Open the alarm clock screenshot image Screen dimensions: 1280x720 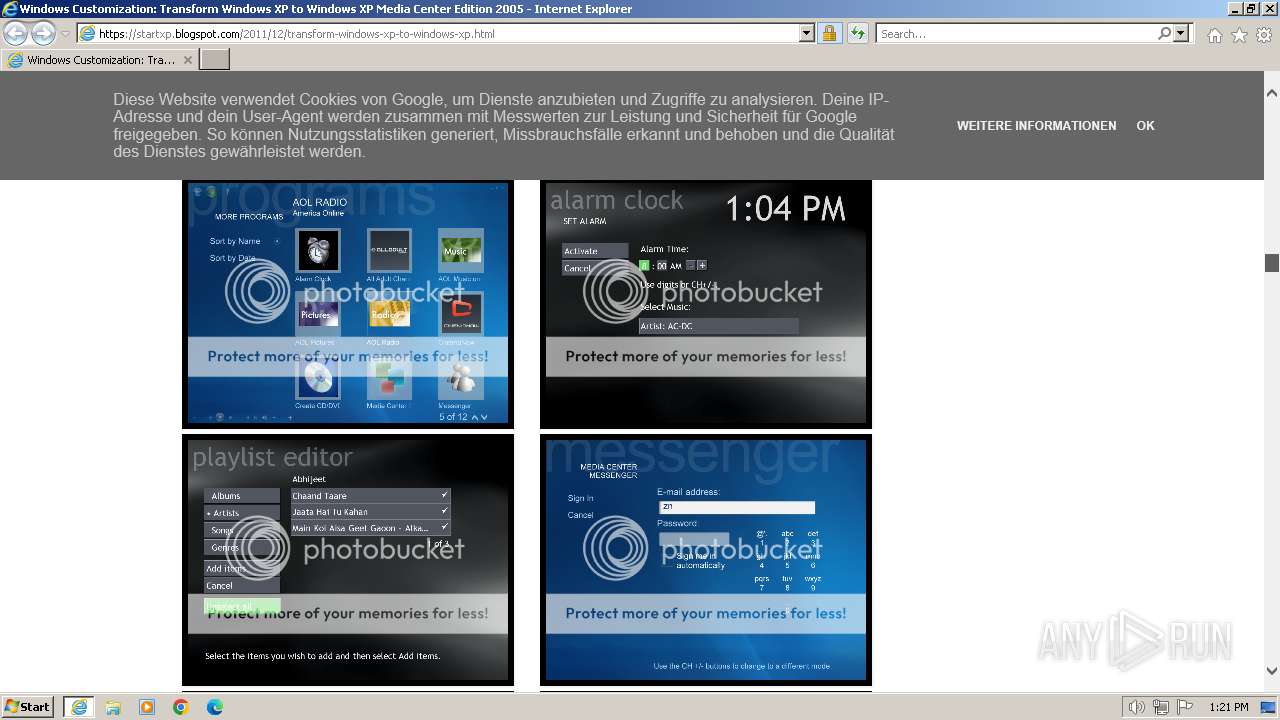pos(706,303)
